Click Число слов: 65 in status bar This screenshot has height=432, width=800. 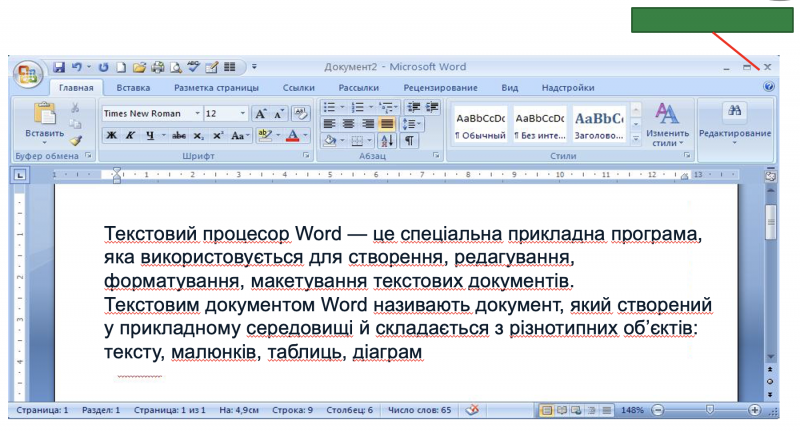[419, 410]
